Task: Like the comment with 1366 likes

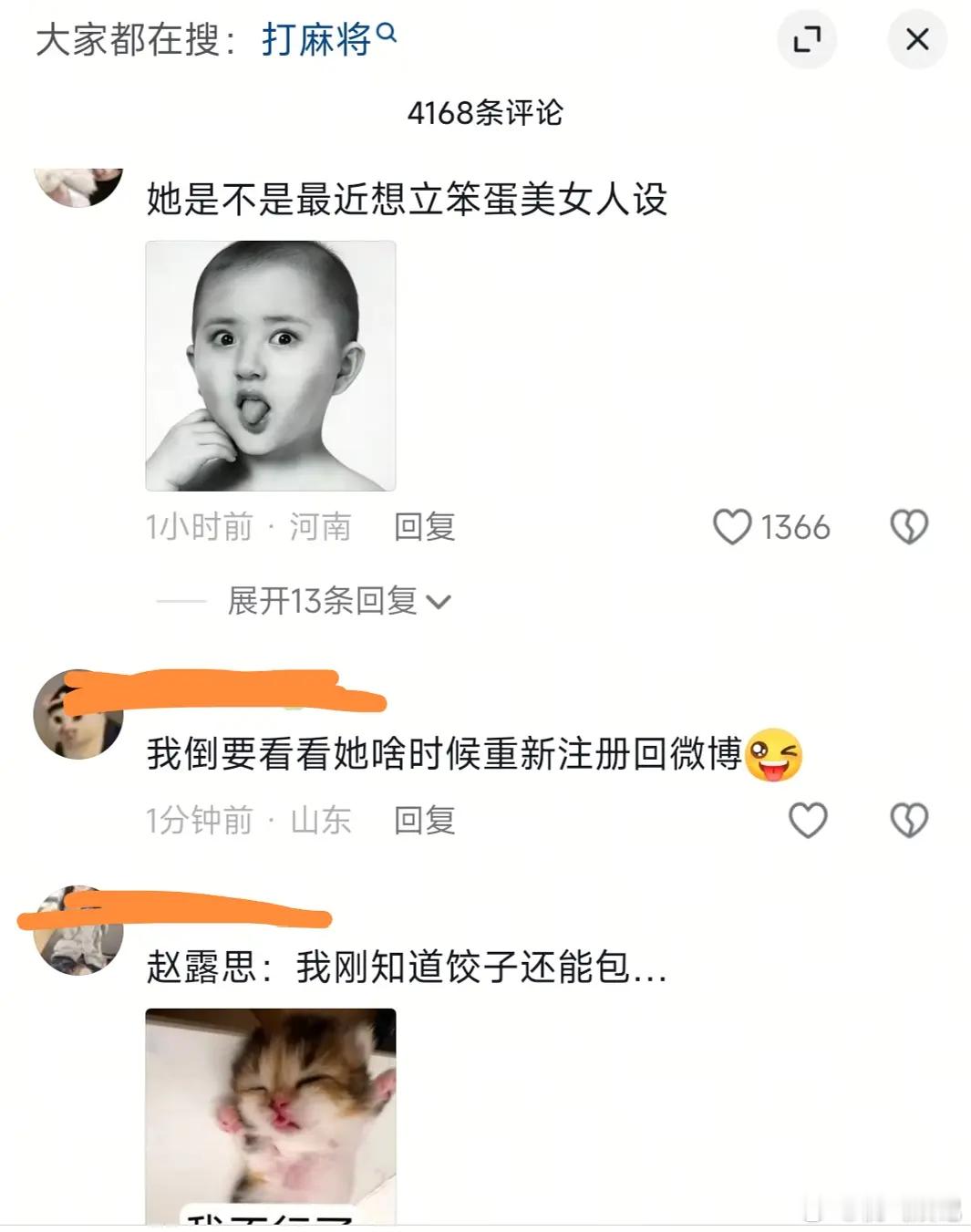Action: pyautogui.click(x=732, y=527)
